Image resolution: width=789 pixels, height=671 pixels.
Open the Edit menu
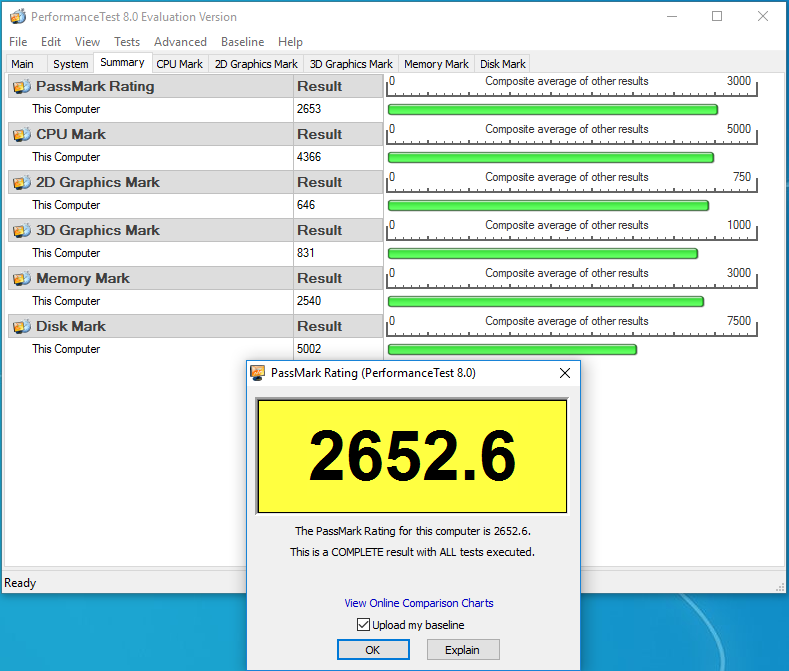tap(51, 42)
